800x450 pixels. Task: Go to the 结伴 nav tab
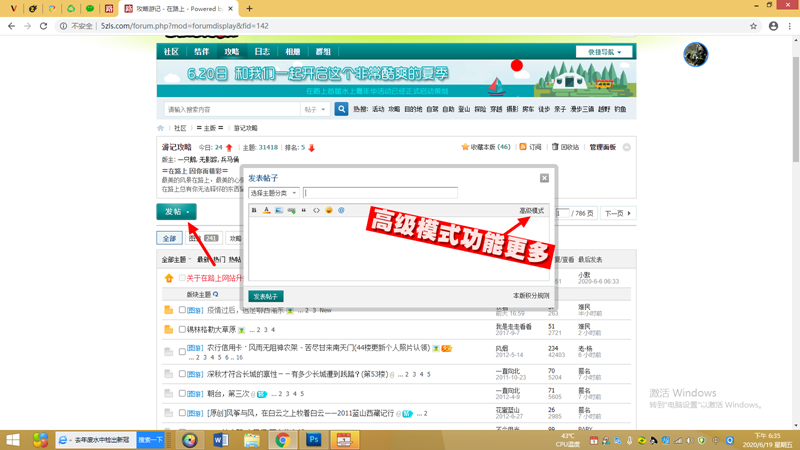coord(202,52)
